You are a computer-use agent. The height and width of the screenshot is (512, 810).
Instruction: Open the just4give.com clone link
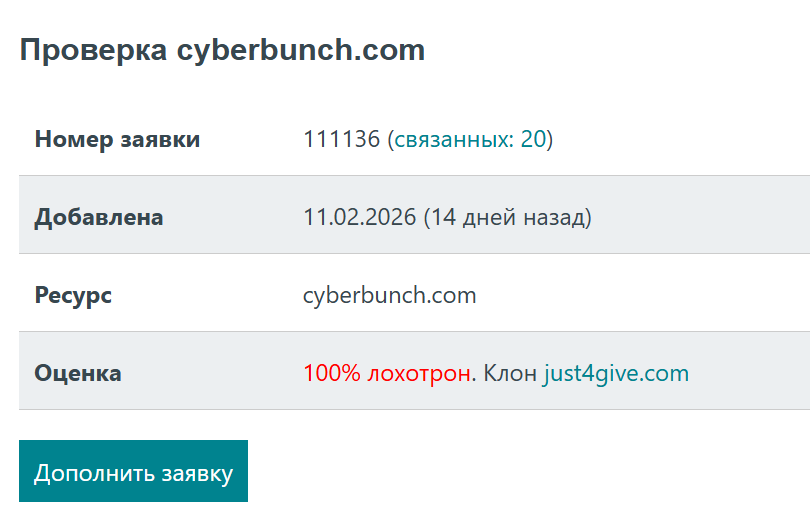(x=616, y=374)
